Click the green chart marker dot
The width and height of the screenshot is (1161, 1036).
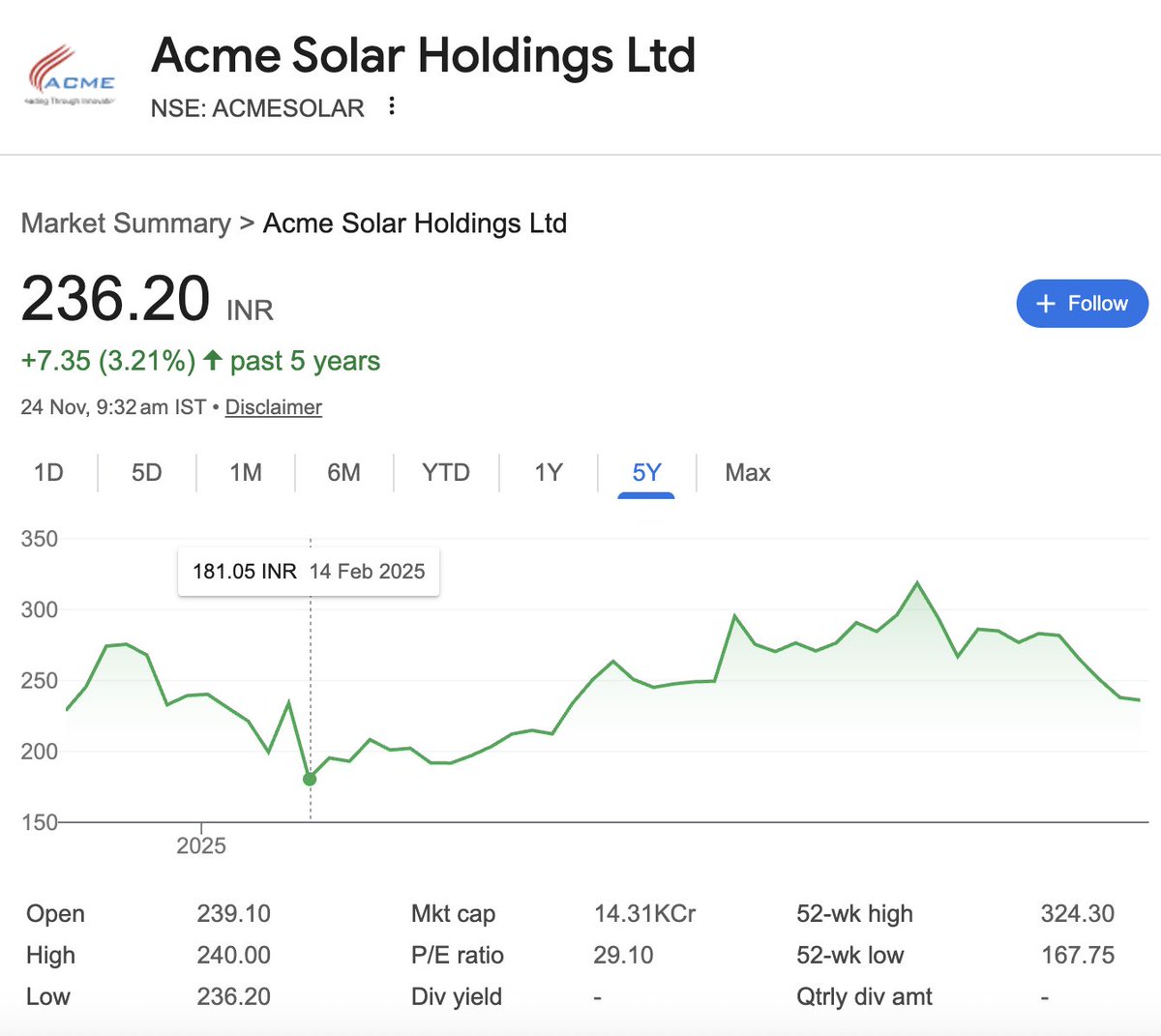click(310, 779)
